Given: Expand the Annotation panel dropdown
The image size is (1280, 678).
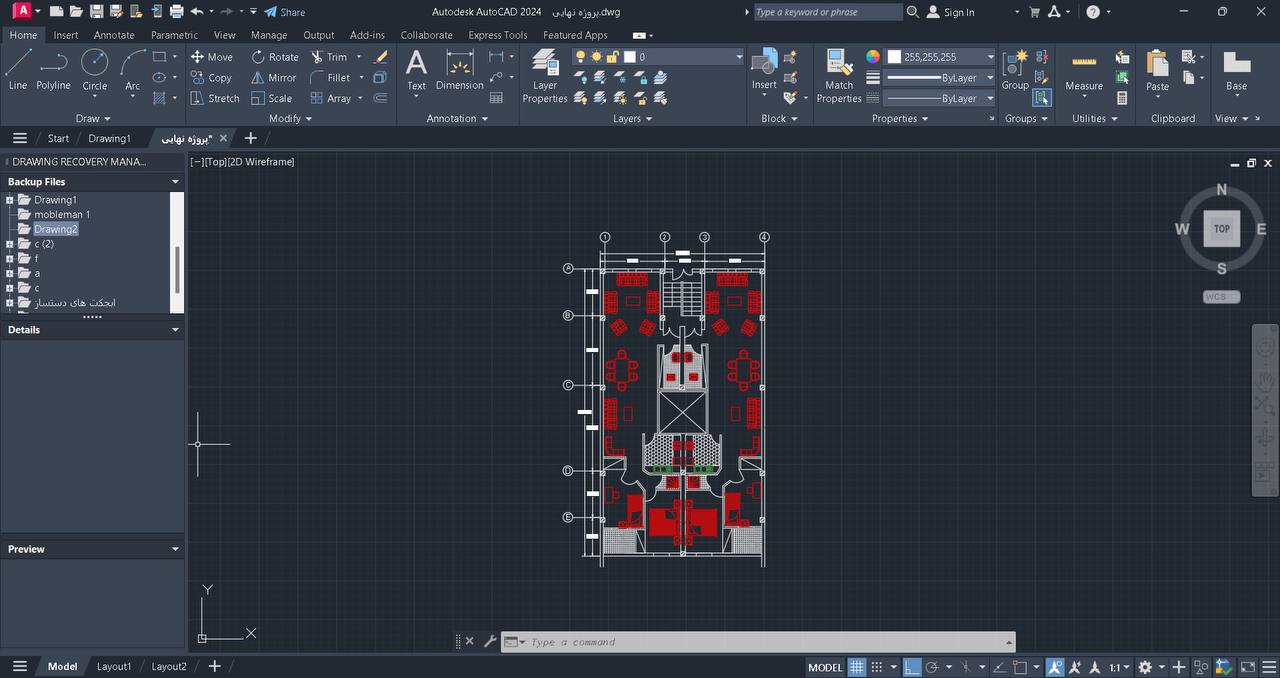Looking at the screenshot, I should point(457,118).
